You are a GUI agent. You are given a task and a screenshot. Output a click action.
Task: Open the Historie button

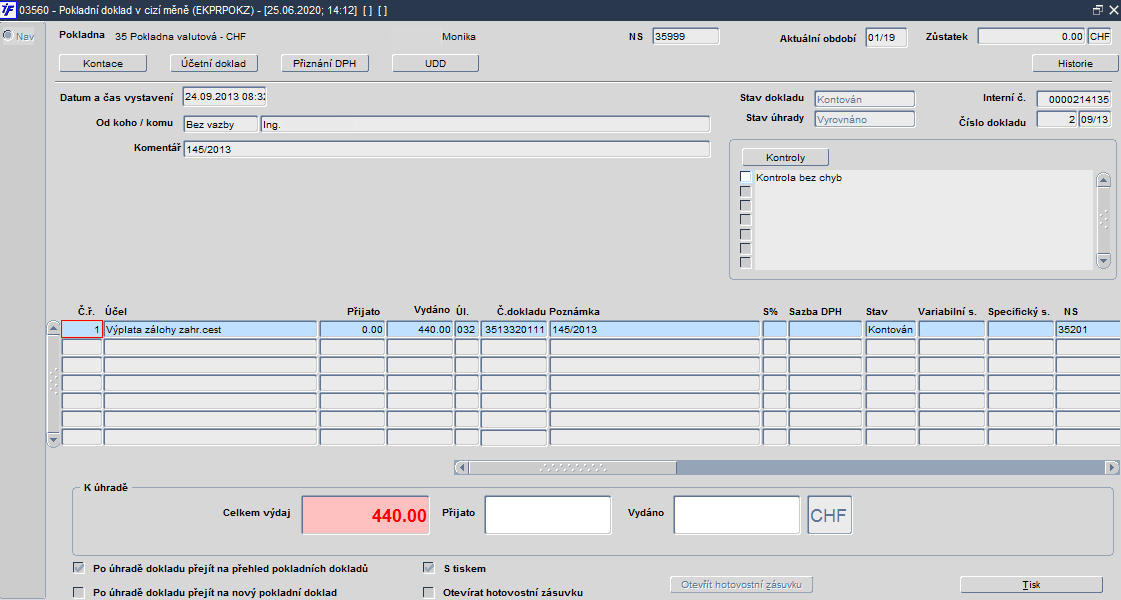[1075, 64]
